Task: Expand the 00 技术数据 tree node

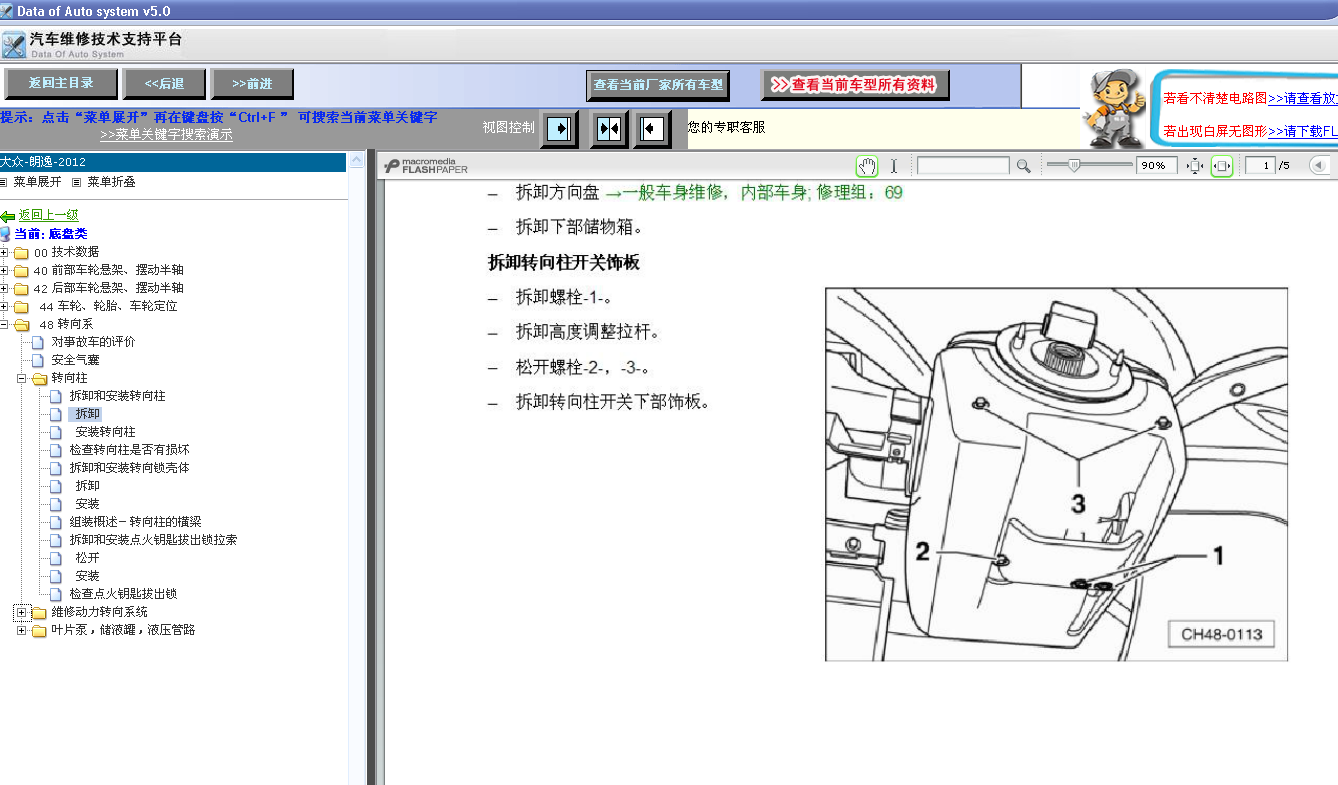Action: click(4, 252)
